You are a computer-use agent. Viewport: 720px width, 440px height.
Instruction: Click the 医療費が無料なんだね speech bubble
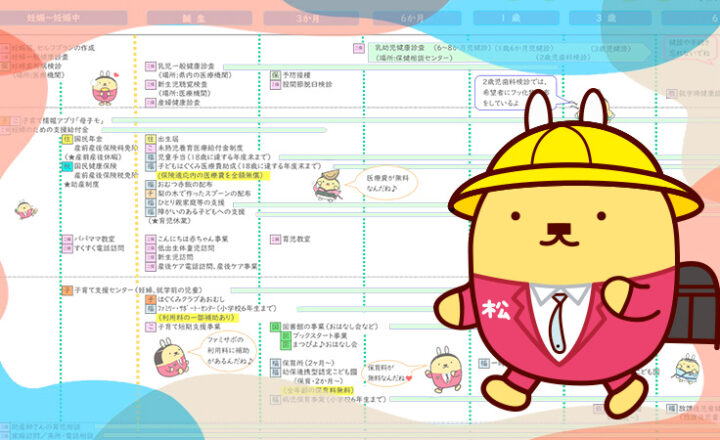387,183
